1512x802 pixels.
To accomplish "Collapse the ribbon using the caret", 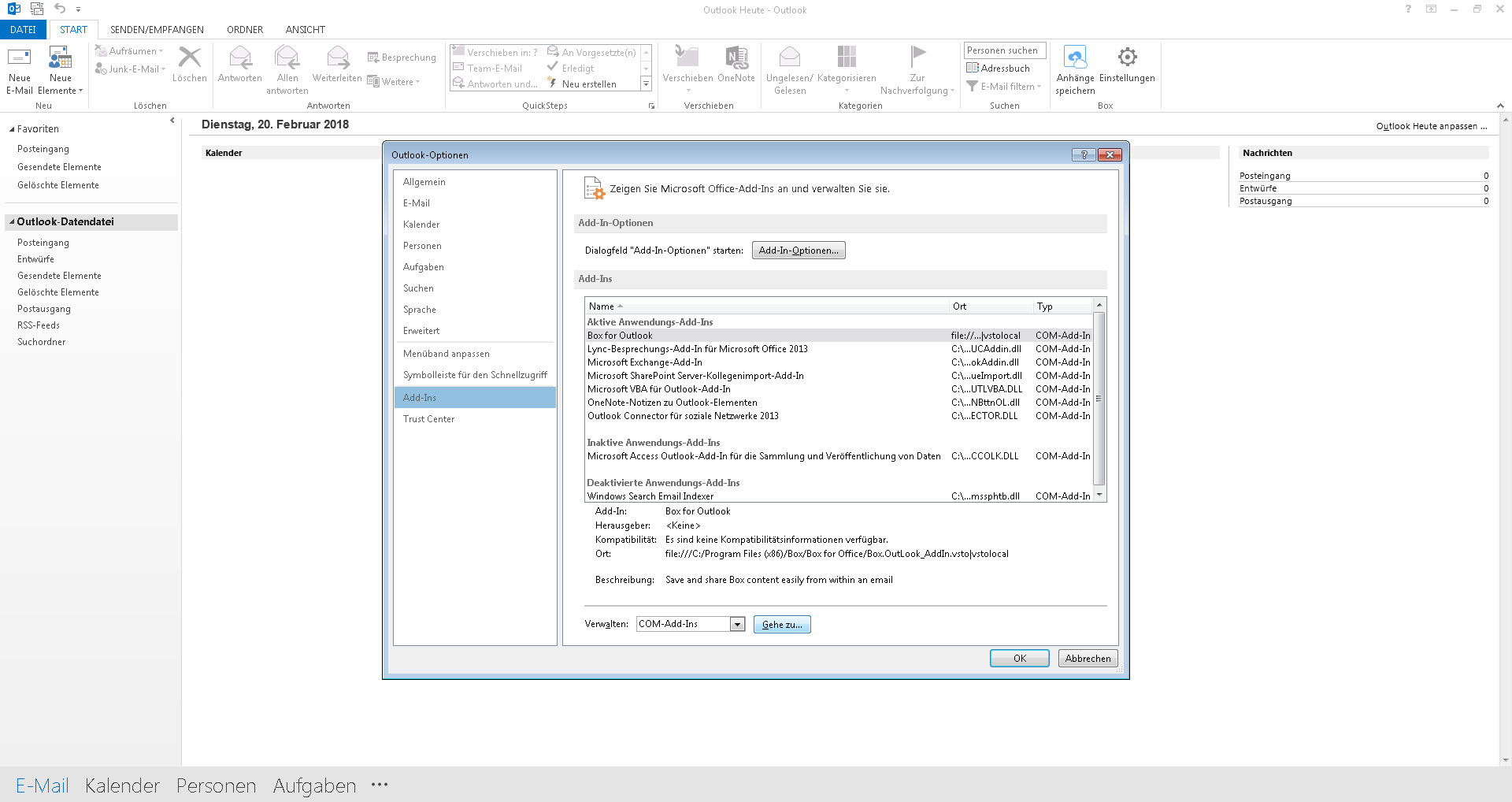I will pyautogui.click(x=1500, y=106).
